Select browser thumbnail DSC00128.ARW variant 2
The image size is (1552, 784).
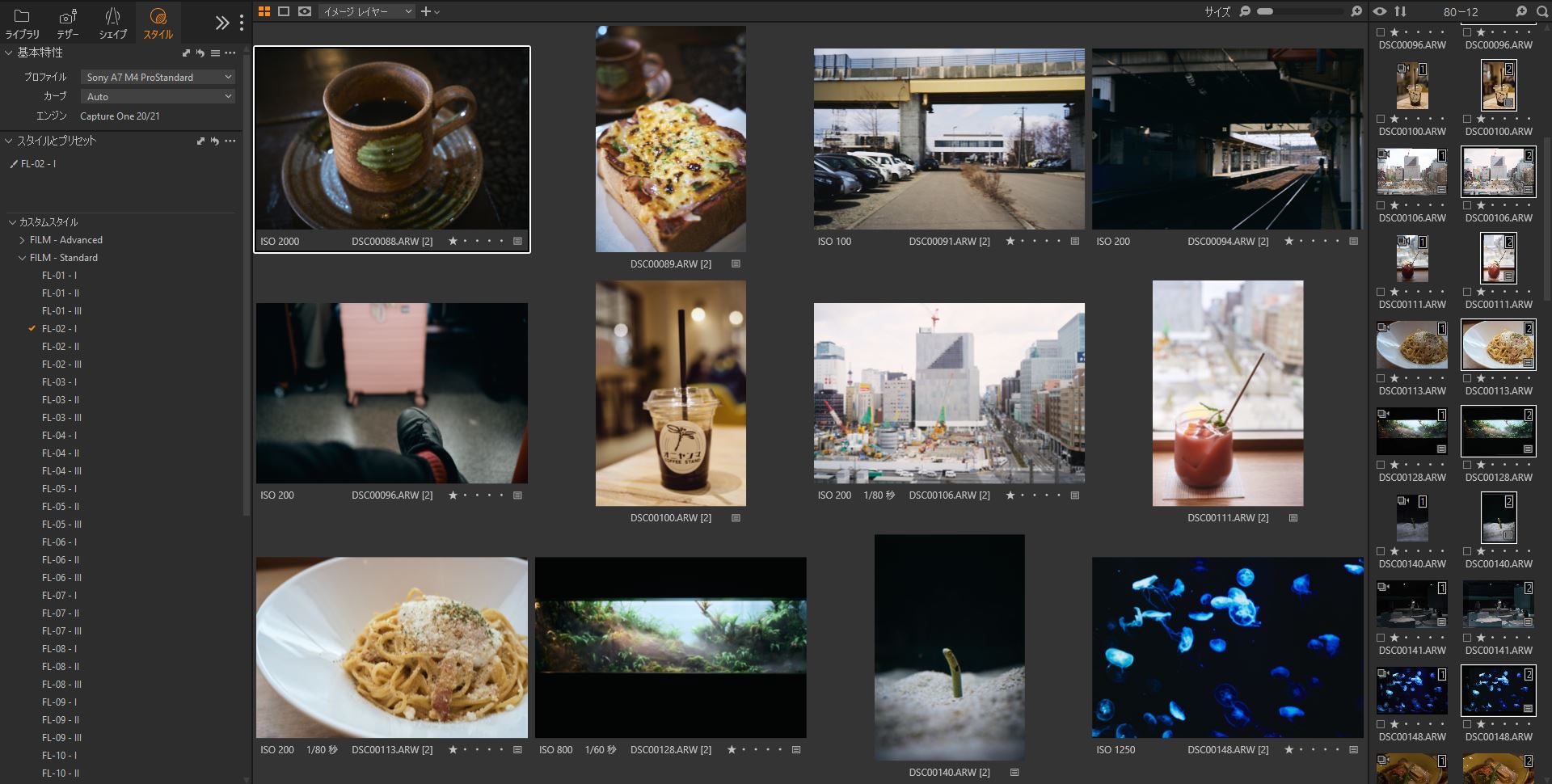[1499, 431]
